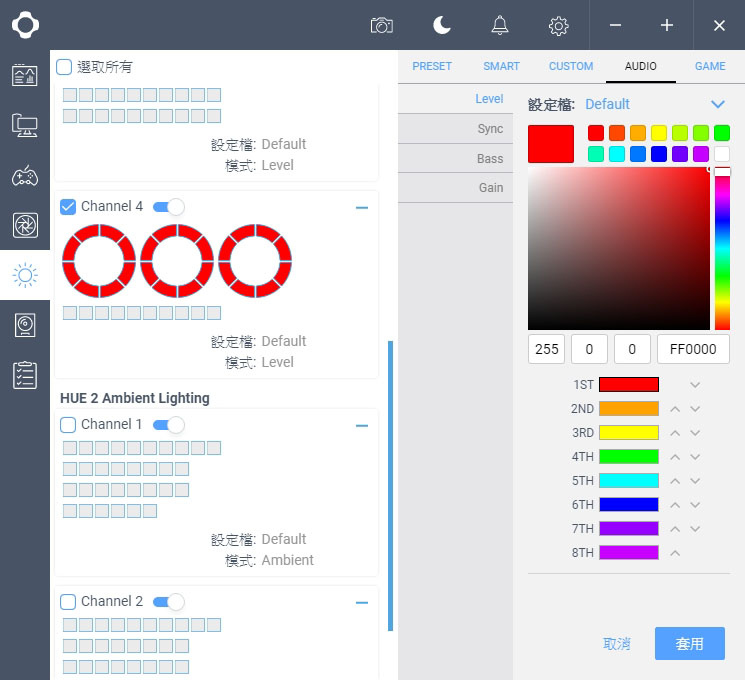Click the 取消 cancel button
Viewport: 745px width, 680px height.
[617, 644]
